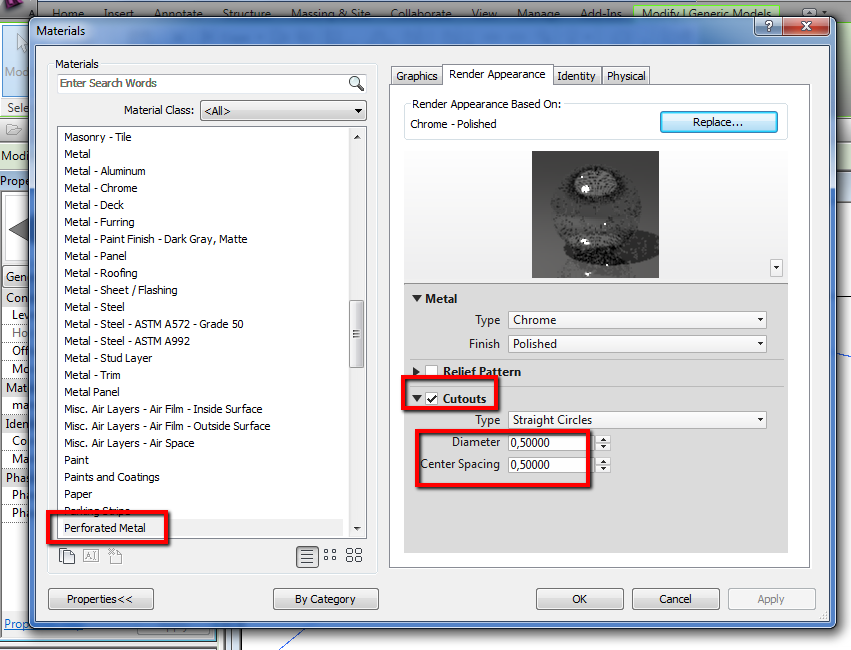The image size is (851, 650).
Task: Increase Center Spacing with up spinner
Action: (603, 461)
